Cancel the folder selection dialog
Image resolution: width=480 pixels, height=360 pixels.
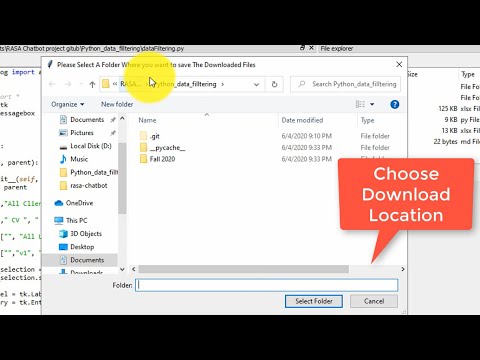(374, 301)
